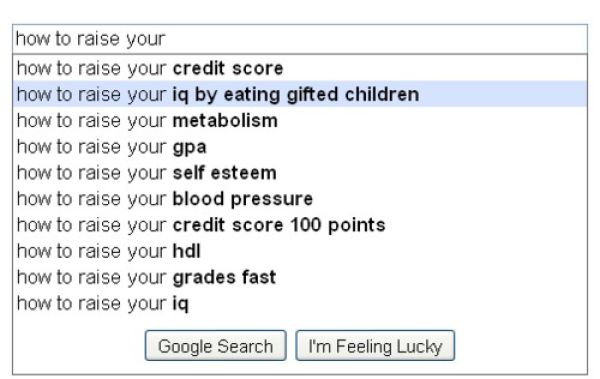
Task: Click the Google Search button
Action: coord(215,346)
